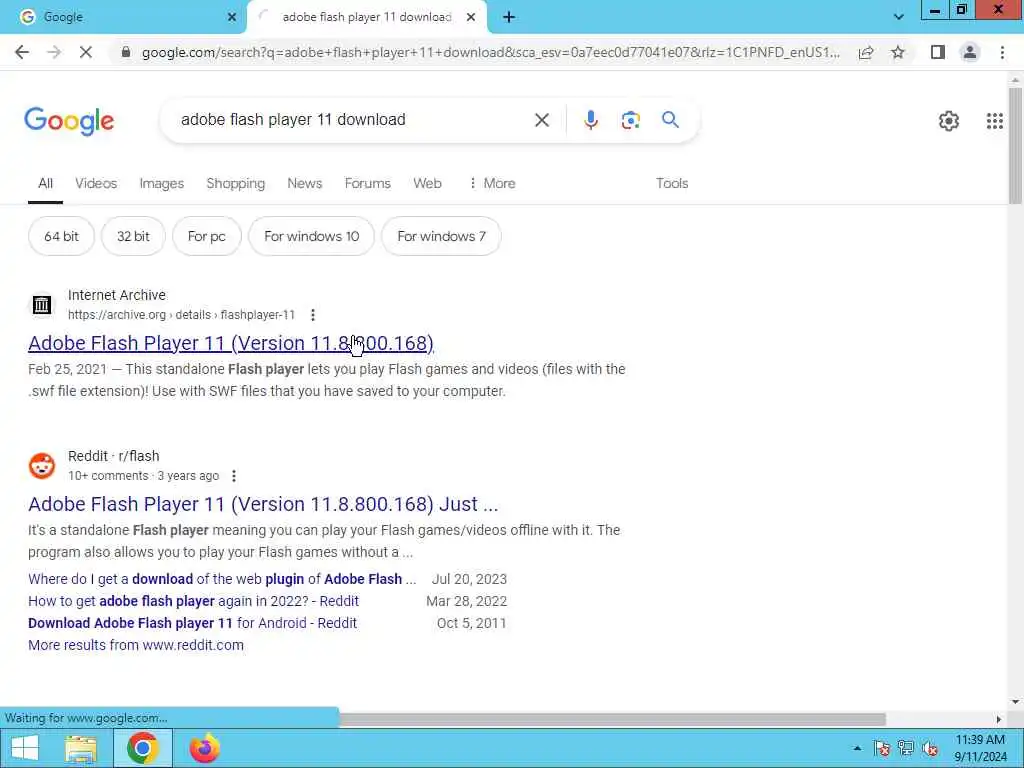Submit search with magnifier icon
Viewport: 1024px width, 768px height.
[x=670, y=120]
